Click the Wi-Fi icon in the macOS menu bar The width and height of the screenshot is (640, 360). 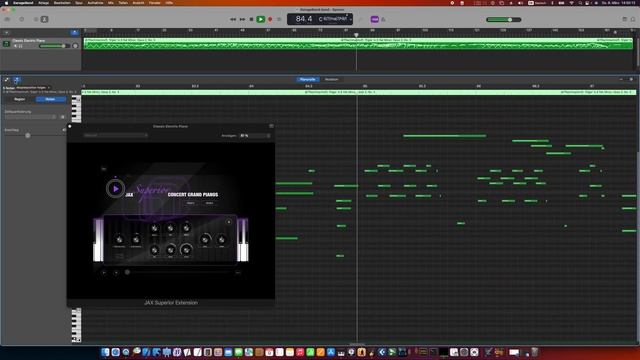pyautogui.click(x=571, y=2)
